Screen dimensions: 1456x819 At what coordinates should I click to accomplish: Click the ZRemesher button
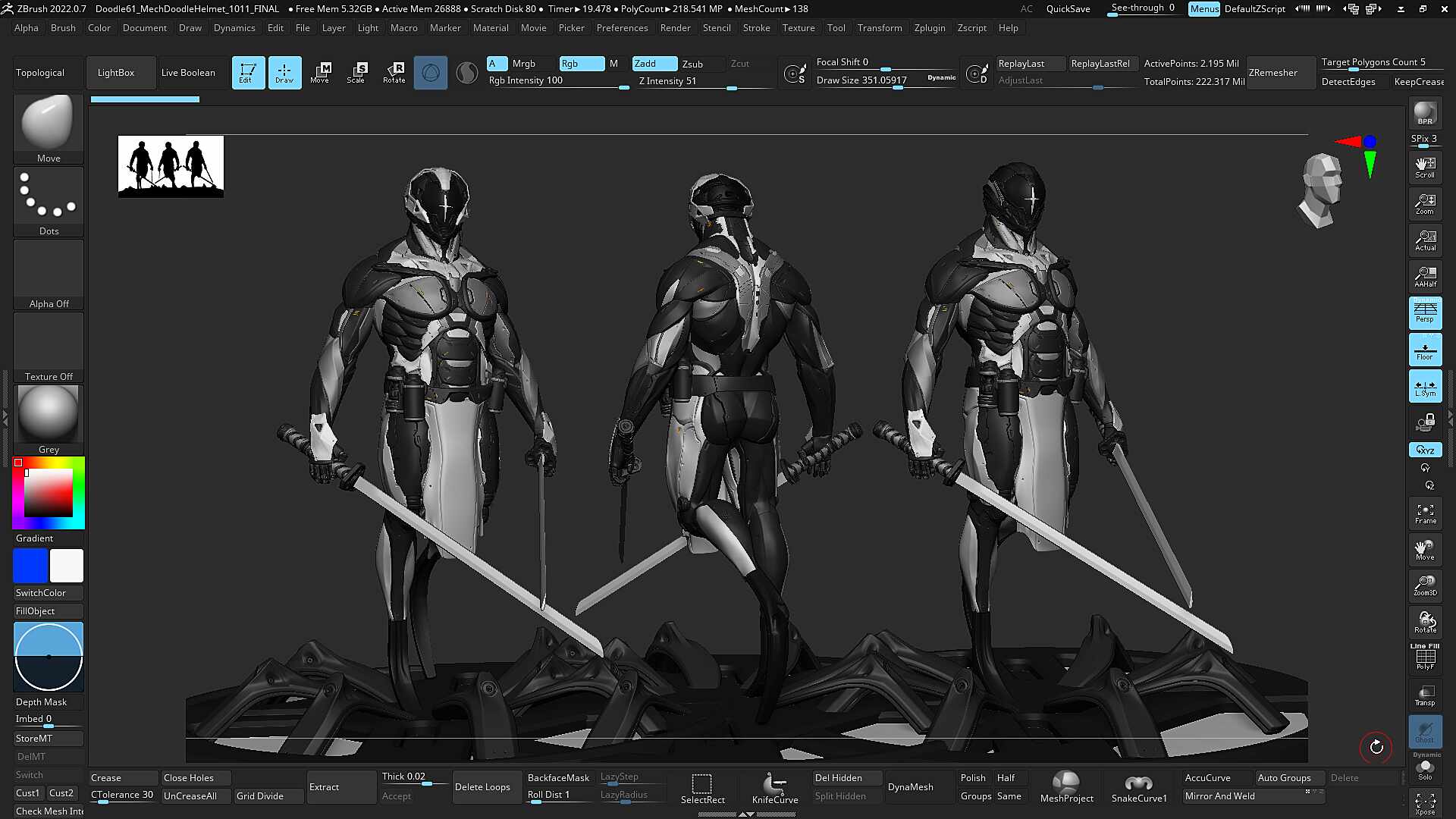(1273, 73)
